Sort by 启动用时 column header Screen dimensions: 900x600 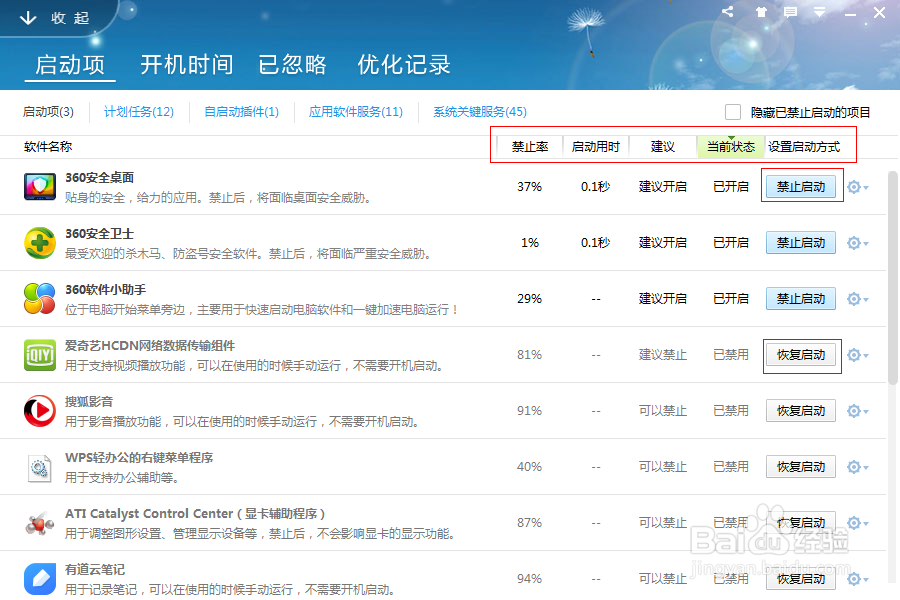596,147
